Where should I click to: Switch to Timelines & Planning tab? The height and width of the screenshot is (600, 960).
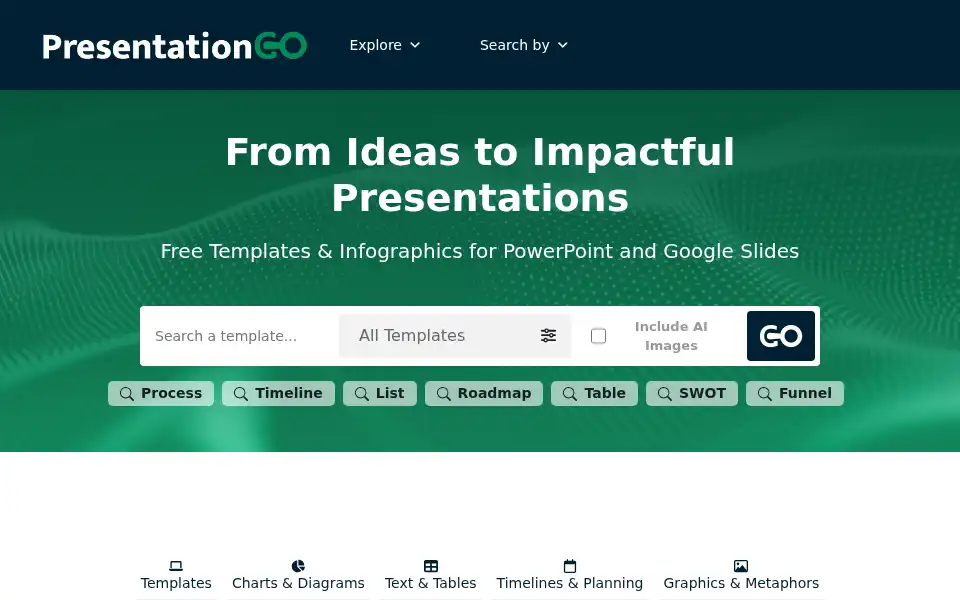tap(569, 576)
